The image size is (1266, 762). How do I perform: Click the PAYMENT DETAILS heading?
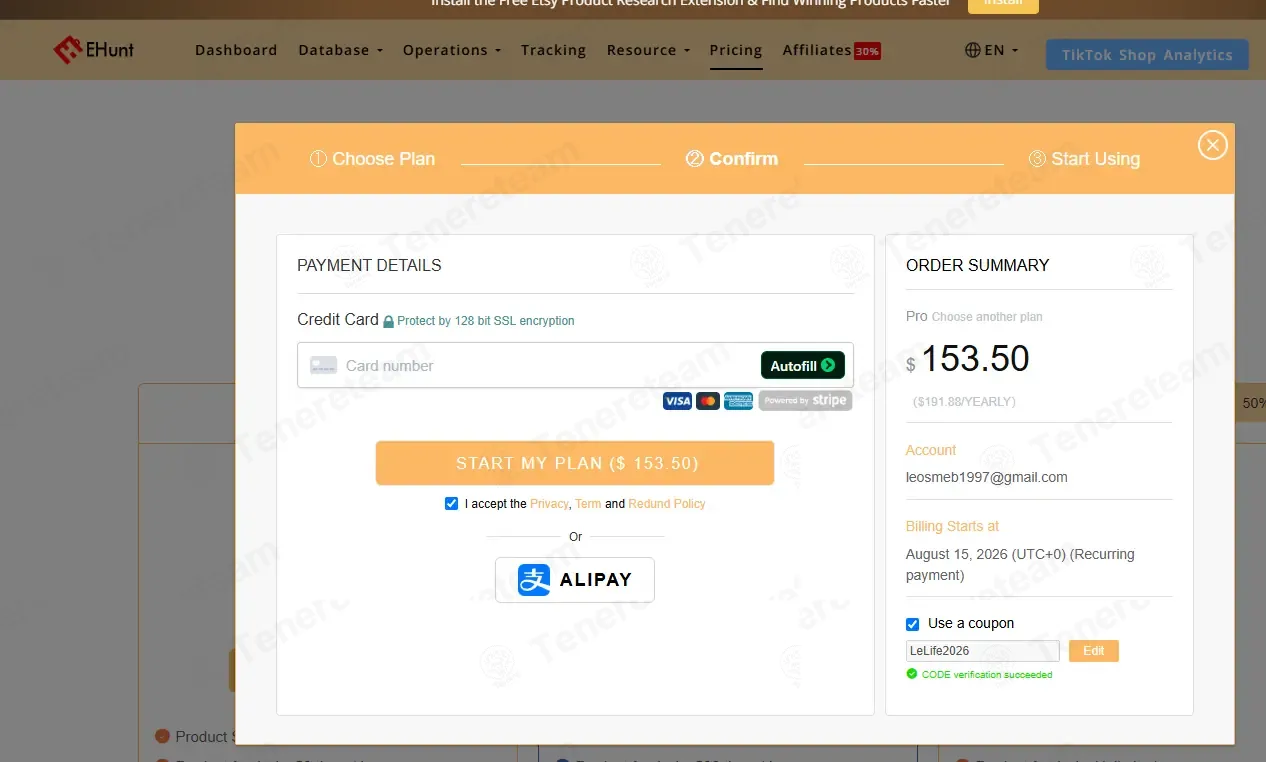369,265
